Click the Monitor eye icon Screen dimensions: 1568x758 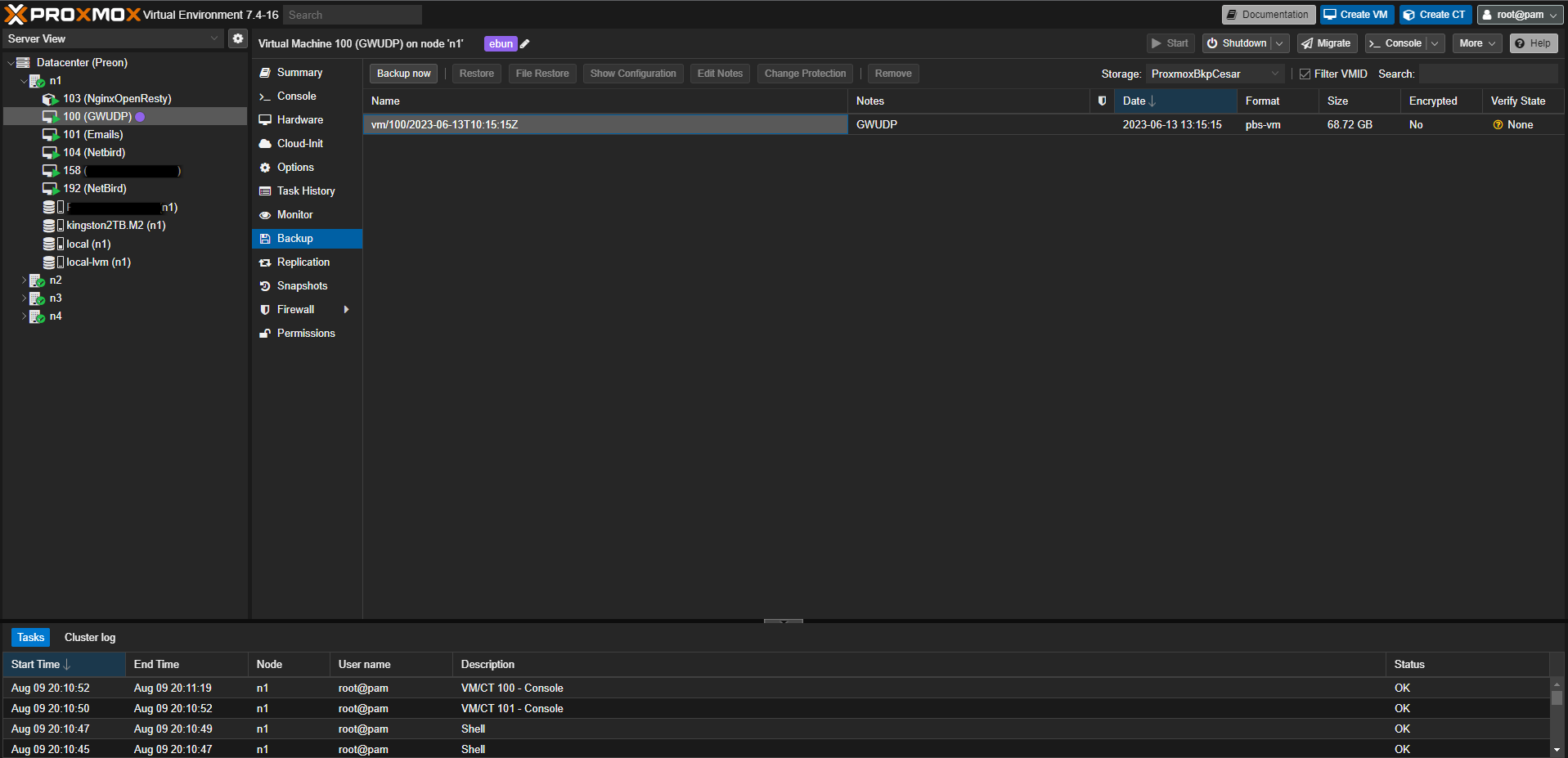pyautogui.click(x=265, y=215)
